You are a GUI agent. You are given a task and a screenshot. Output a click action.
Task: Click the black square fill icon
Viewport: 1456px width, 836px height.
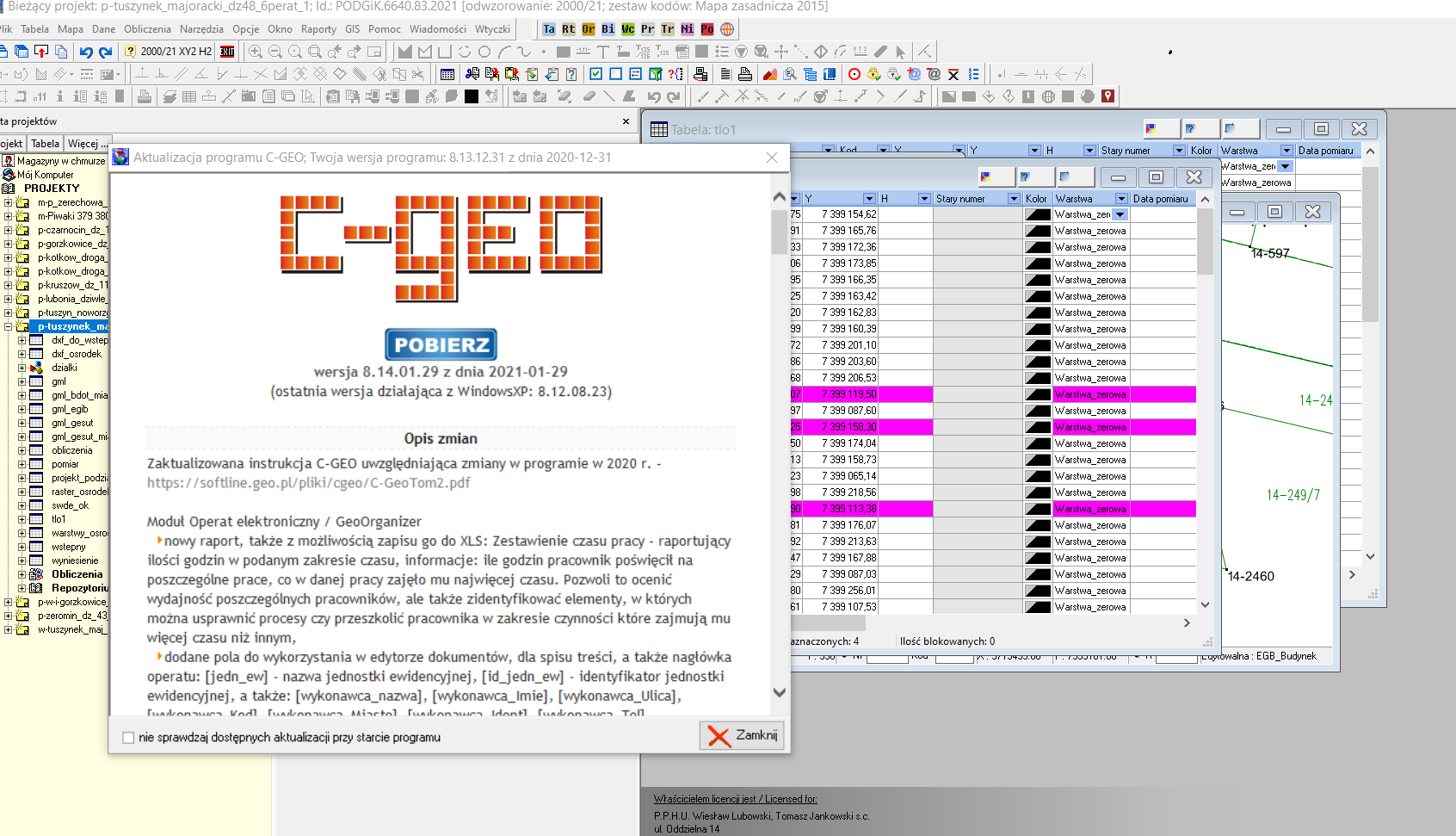[472, 96]
